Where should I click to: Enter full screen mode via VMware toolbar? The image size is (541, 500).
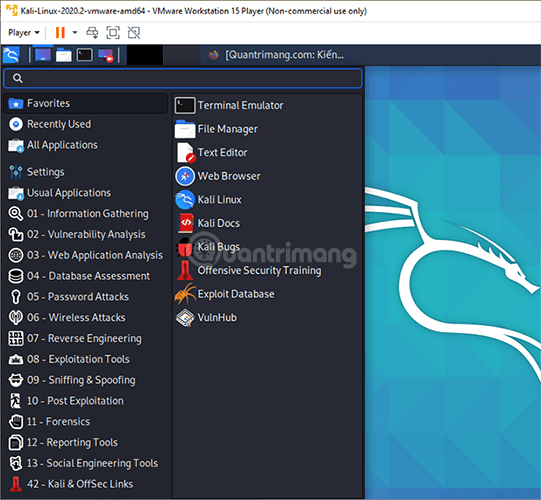click(x=113, y=33)
